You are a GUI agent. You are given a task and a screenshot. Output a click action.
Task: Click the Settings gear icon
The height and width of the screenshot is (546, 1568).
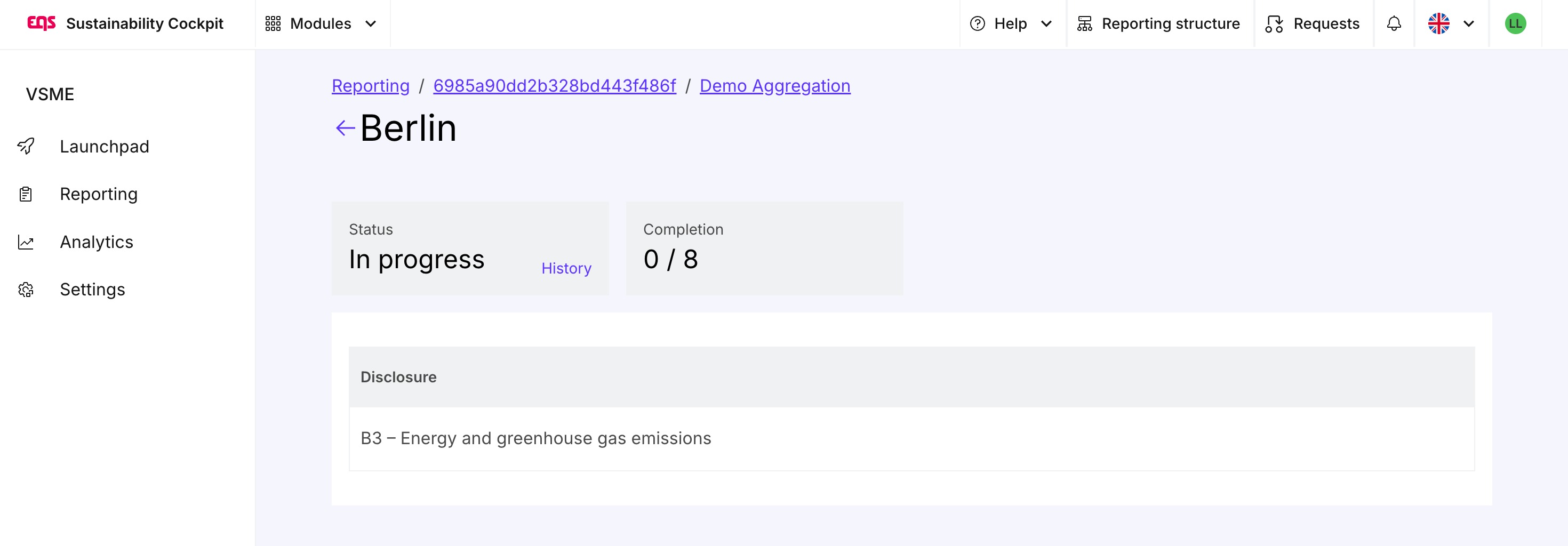(x=26, y=290)
